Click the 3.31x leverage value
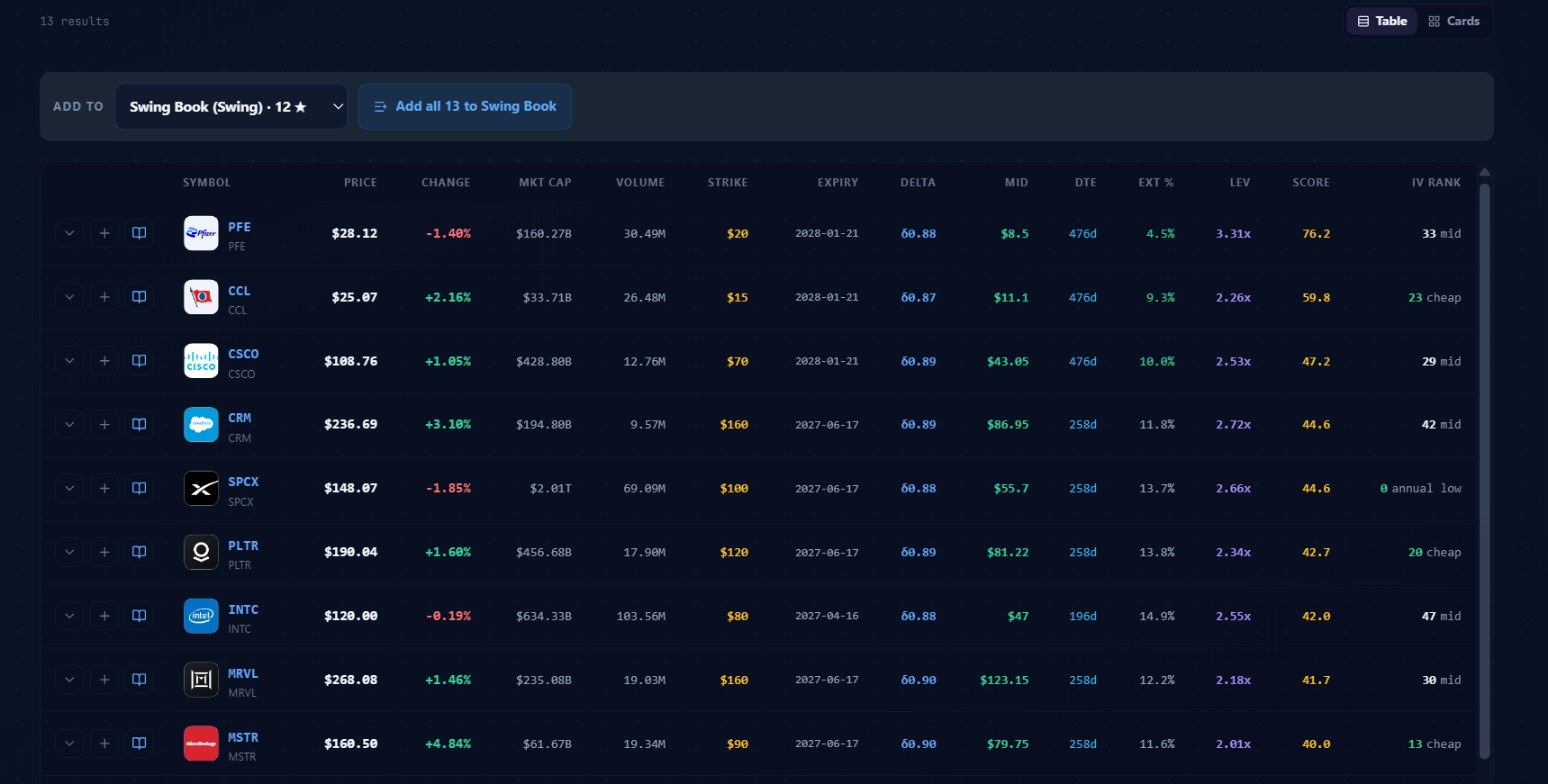The image size is (1548, 784). coord(1233,233)
